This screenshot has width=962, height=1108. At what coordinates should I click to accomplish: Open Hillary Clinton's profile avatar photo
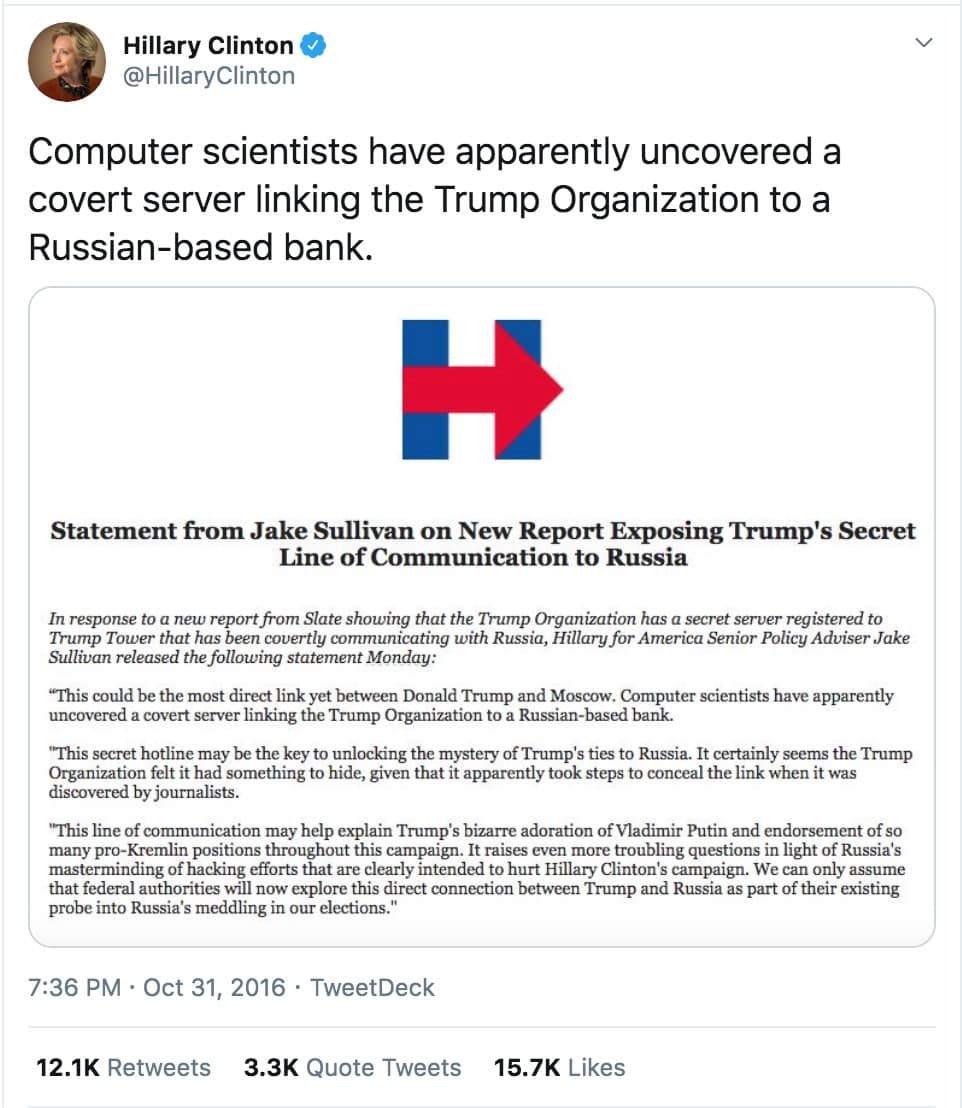(x=66, y=61)
